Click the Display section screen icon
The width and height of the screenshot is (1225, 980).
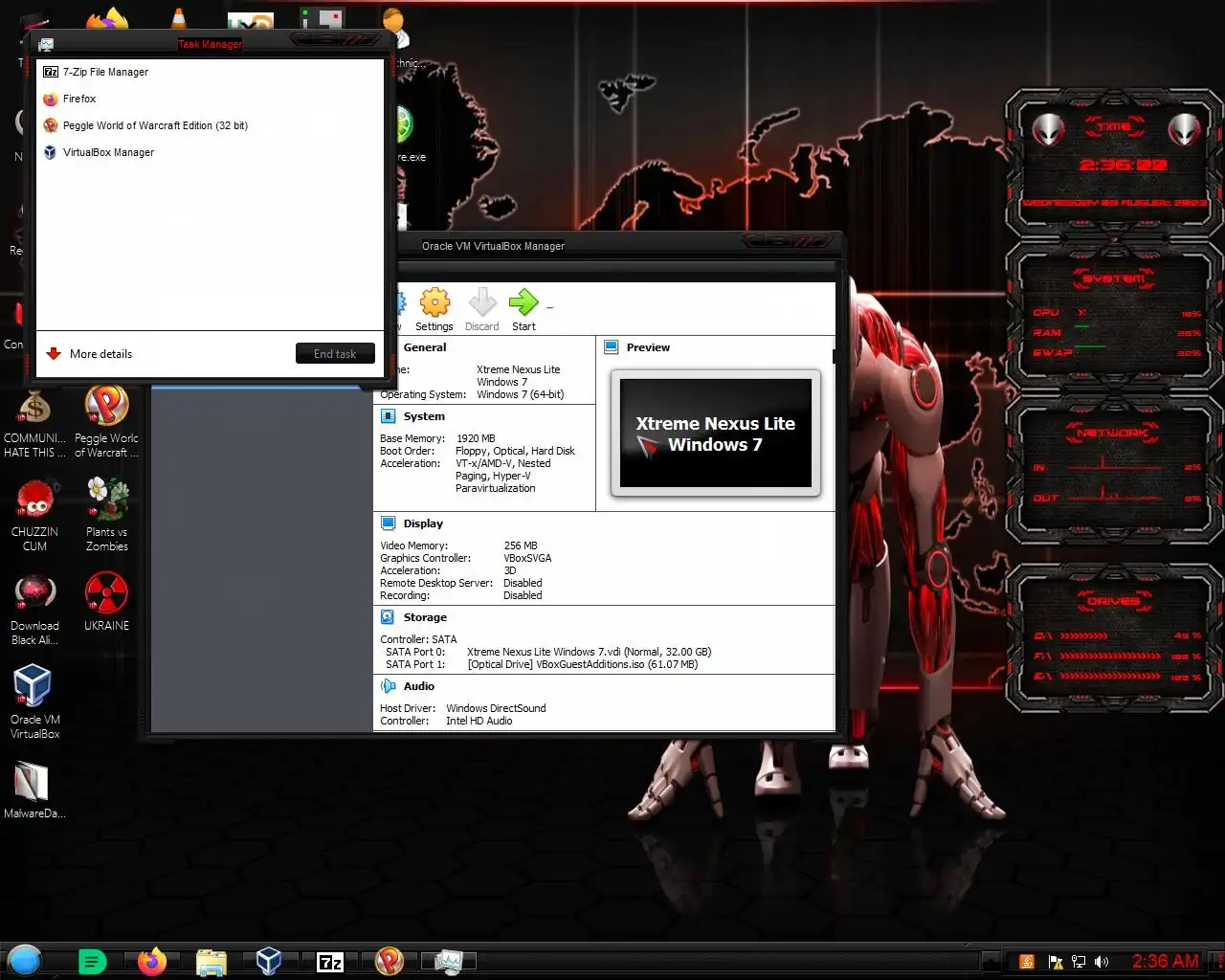388,523
